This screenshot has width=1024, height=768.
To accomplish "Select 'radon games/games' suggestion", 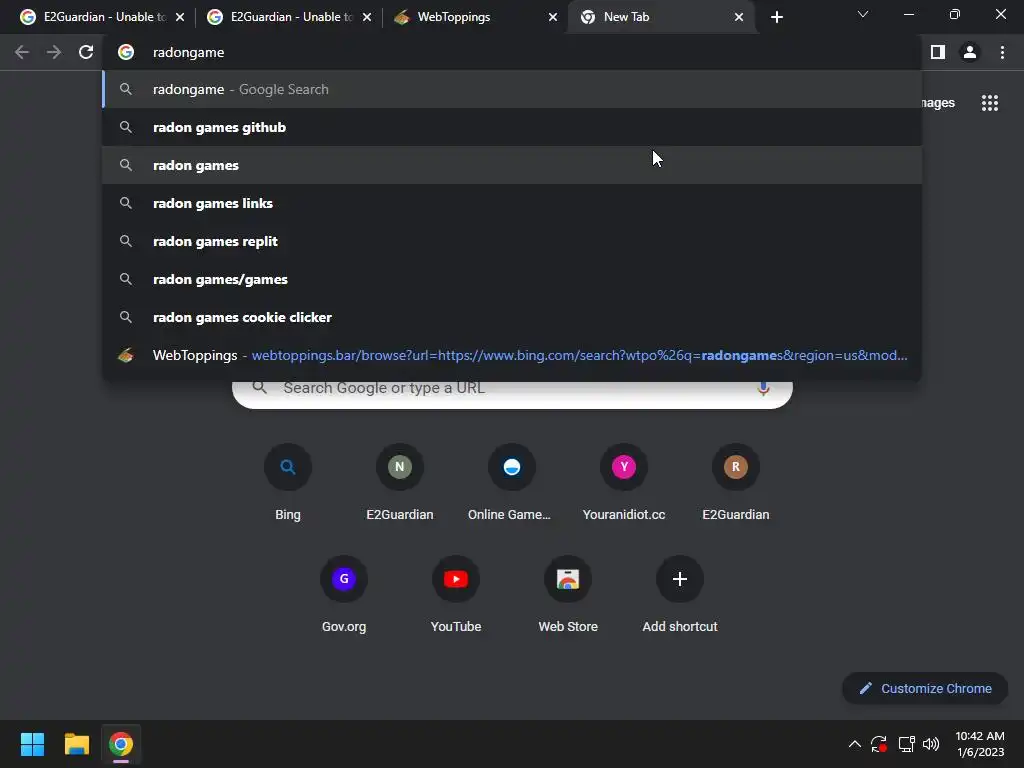I will pos(512,279).
